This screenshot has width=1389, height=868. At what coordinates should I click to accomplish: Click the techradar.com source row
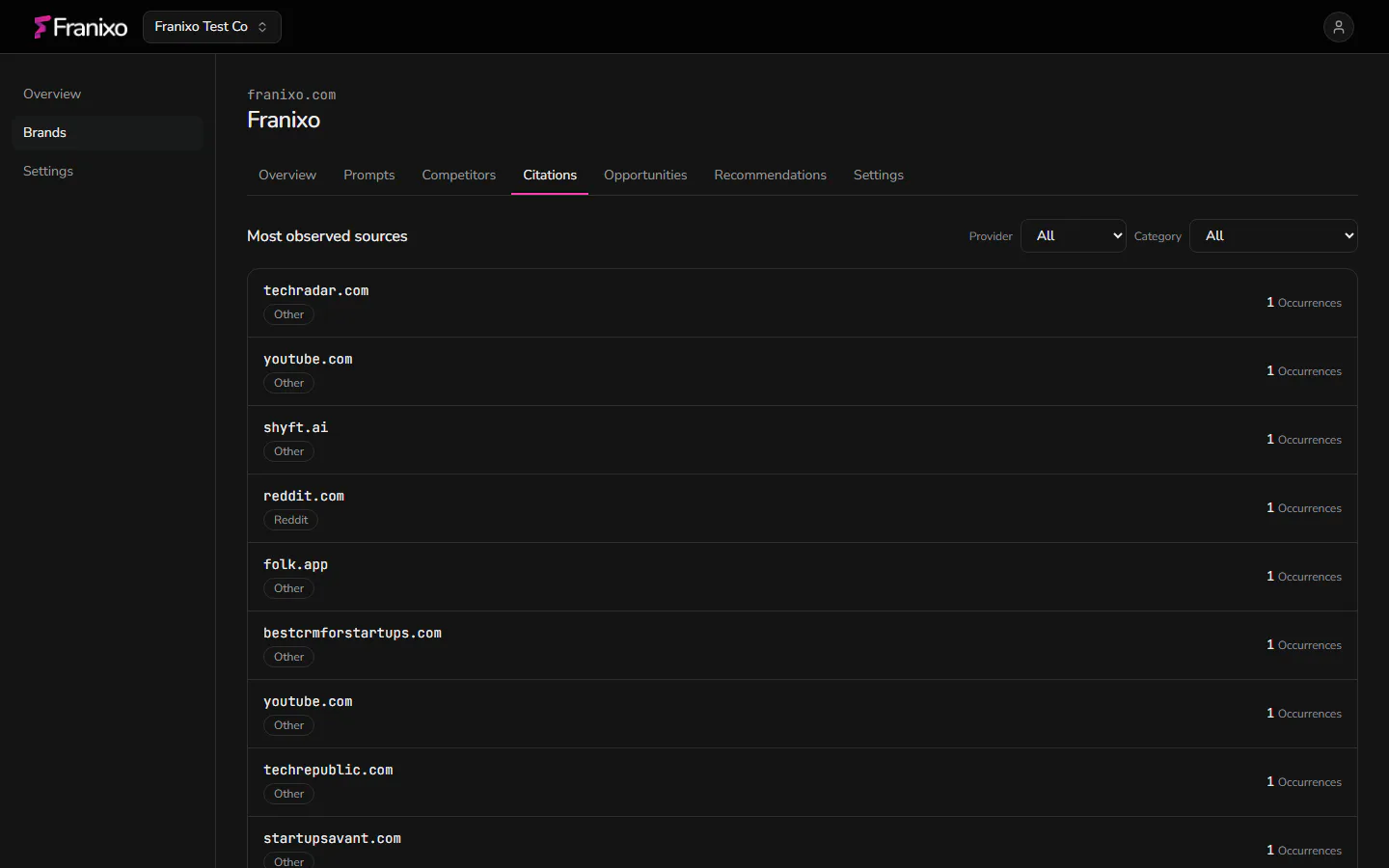803,303
